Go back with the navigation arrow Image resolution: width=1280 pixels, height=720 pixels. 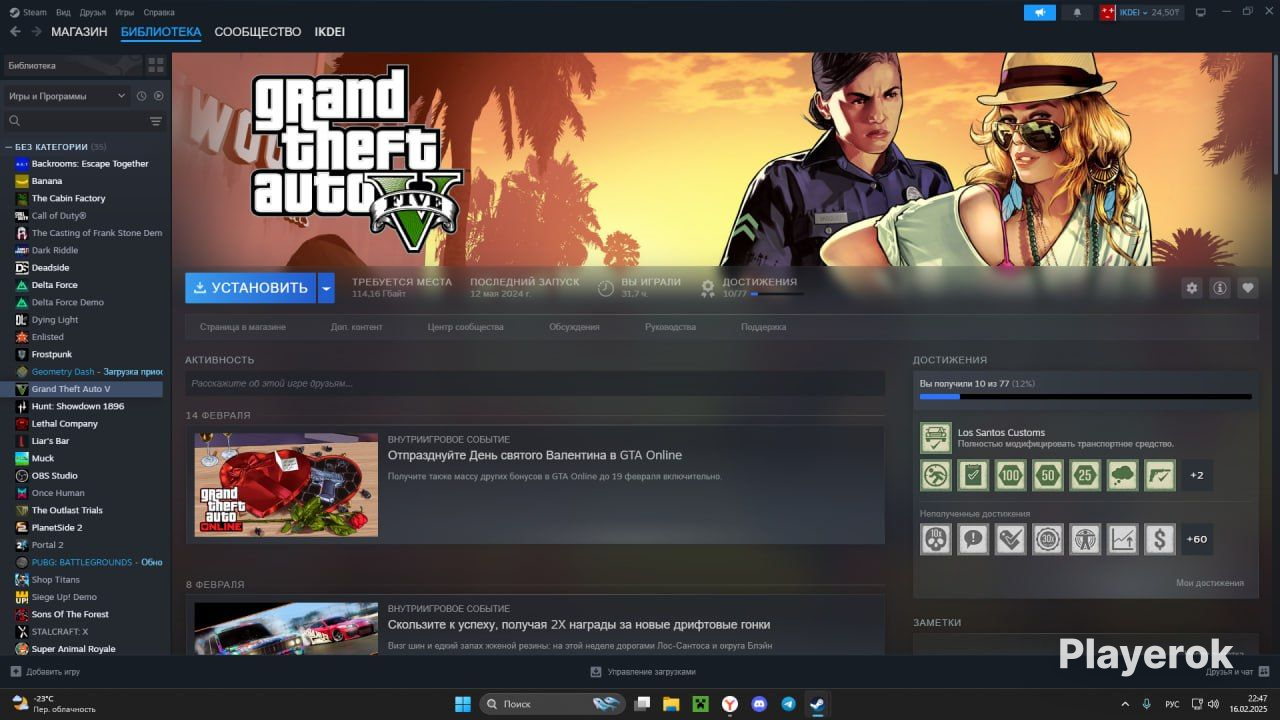pos(15,32)
